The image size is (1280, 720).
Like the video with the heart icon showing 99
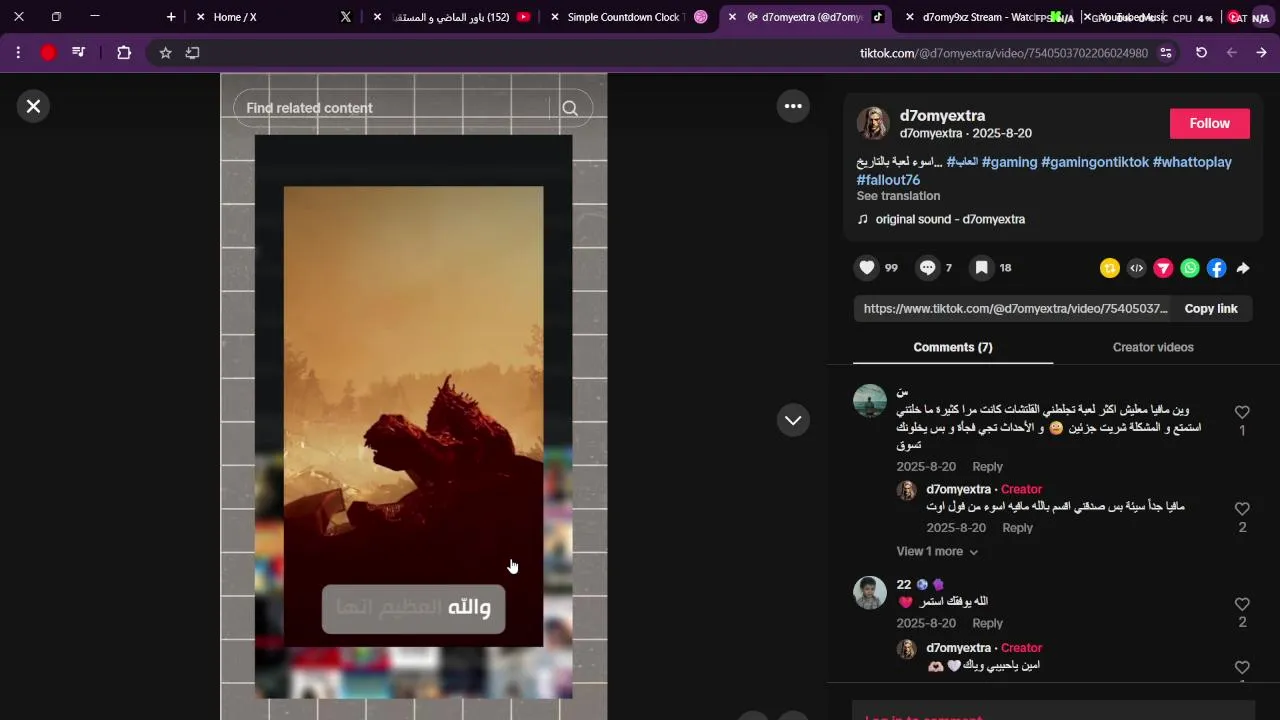(x=867, y=267)
